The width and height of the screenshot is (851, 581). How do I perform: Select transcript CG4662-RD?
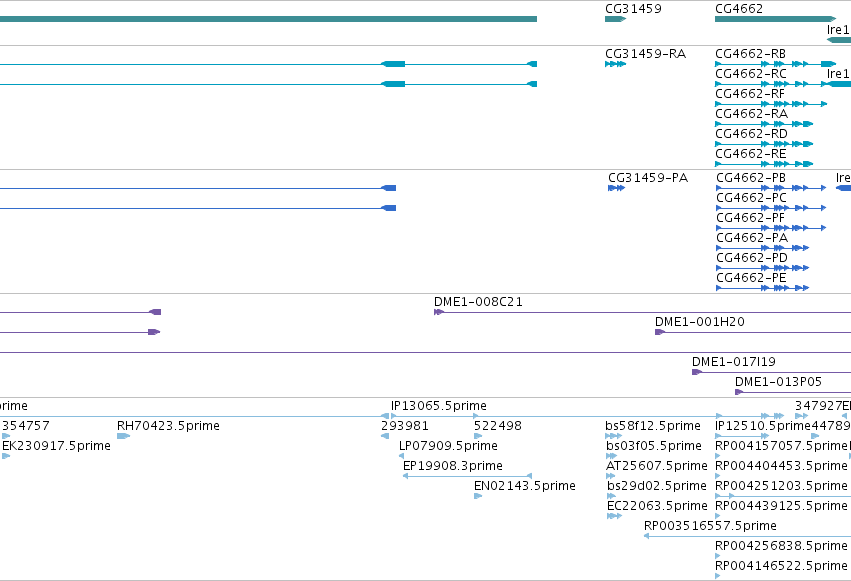[751, 134]
